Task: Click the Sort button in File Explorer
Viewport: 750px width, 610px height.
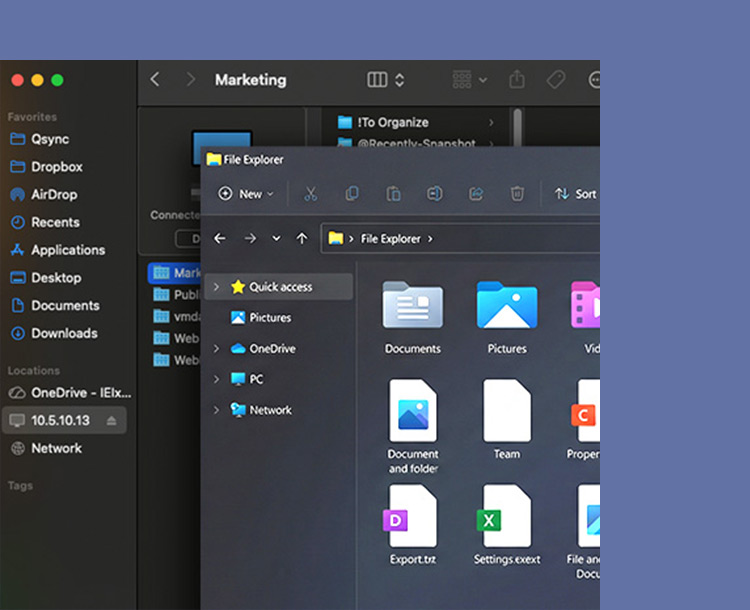Action: point(576,194)
